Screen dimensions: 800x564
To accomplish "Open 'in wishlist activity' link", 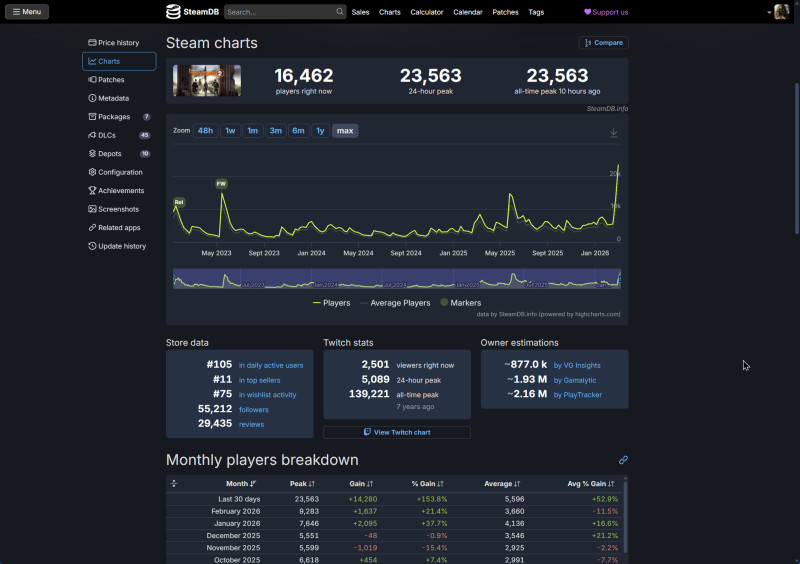I will 267,395.
